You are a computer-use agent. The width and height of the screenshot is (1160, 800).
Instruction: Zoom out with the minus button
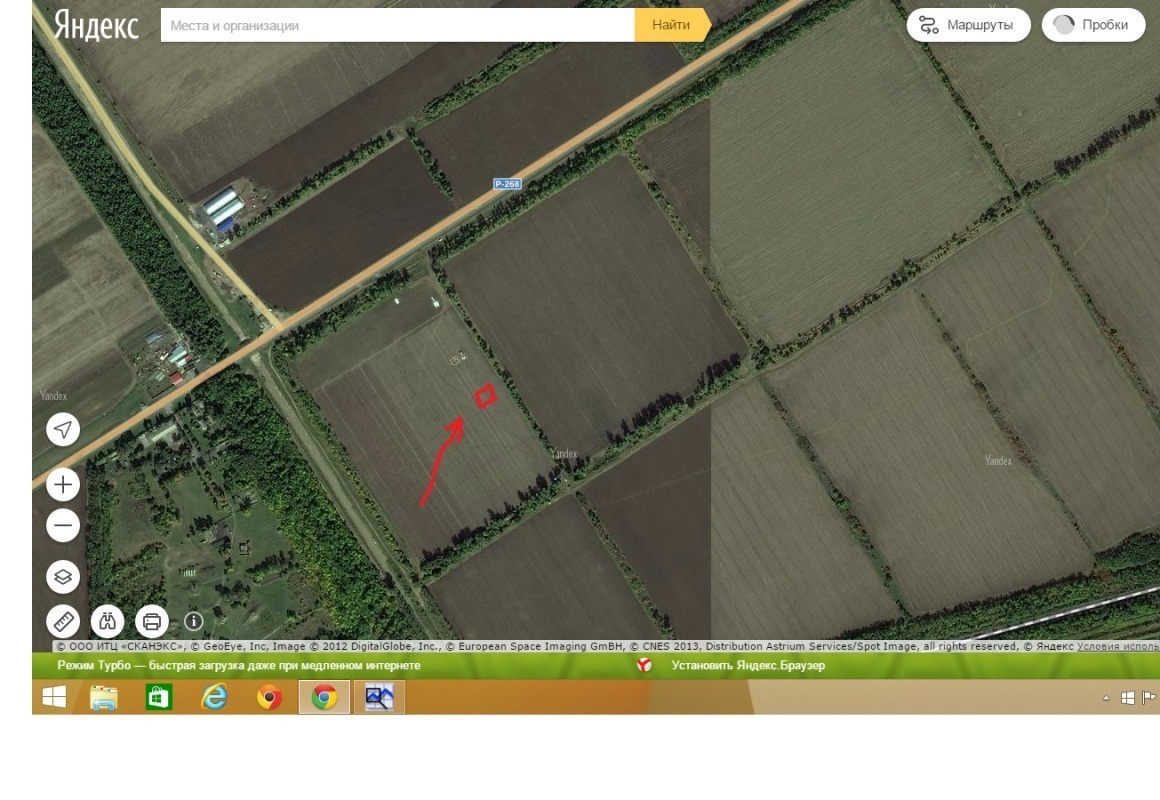[63, 525]
